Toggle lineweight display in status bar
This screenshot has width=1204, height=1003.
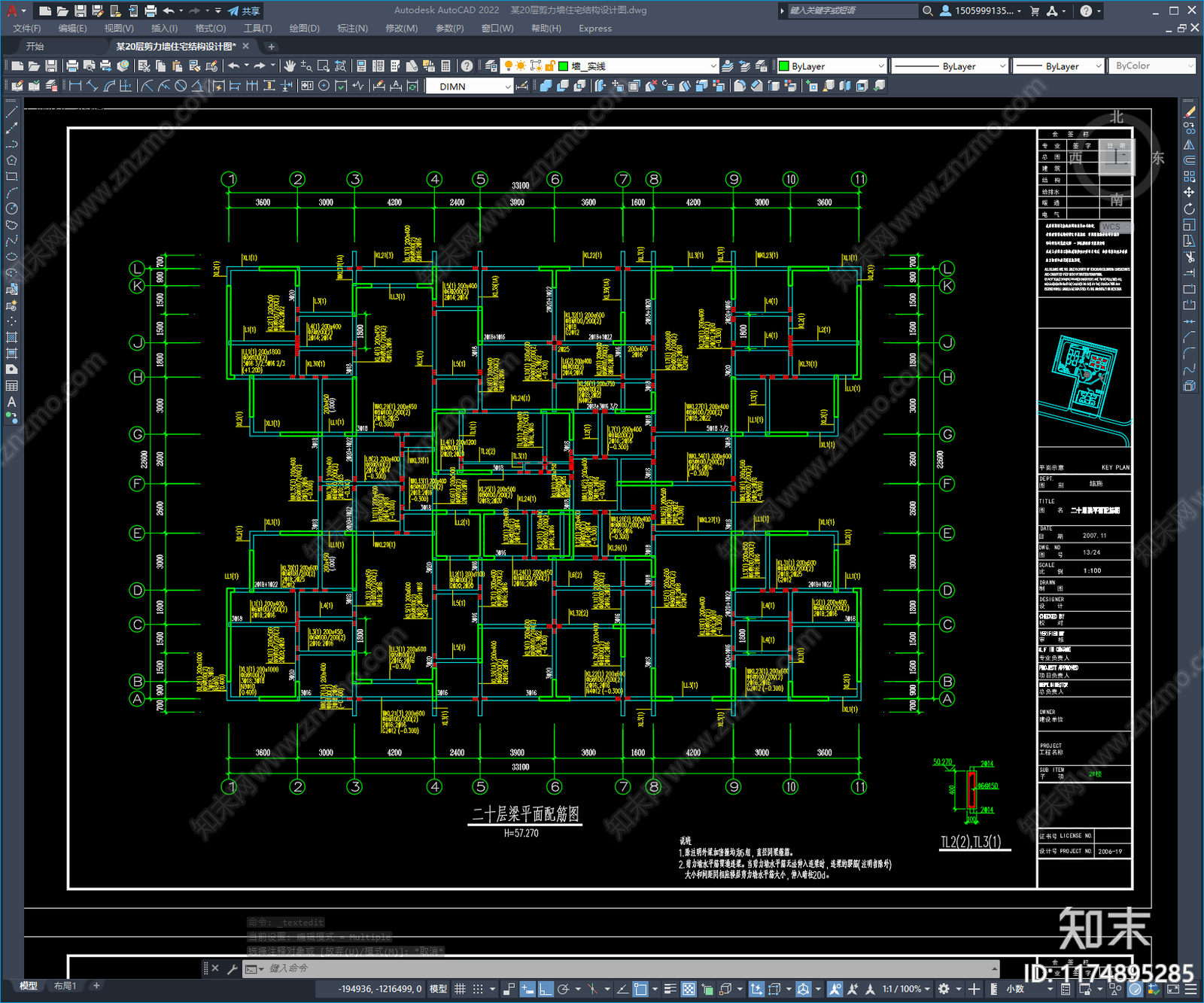[670, 989]
